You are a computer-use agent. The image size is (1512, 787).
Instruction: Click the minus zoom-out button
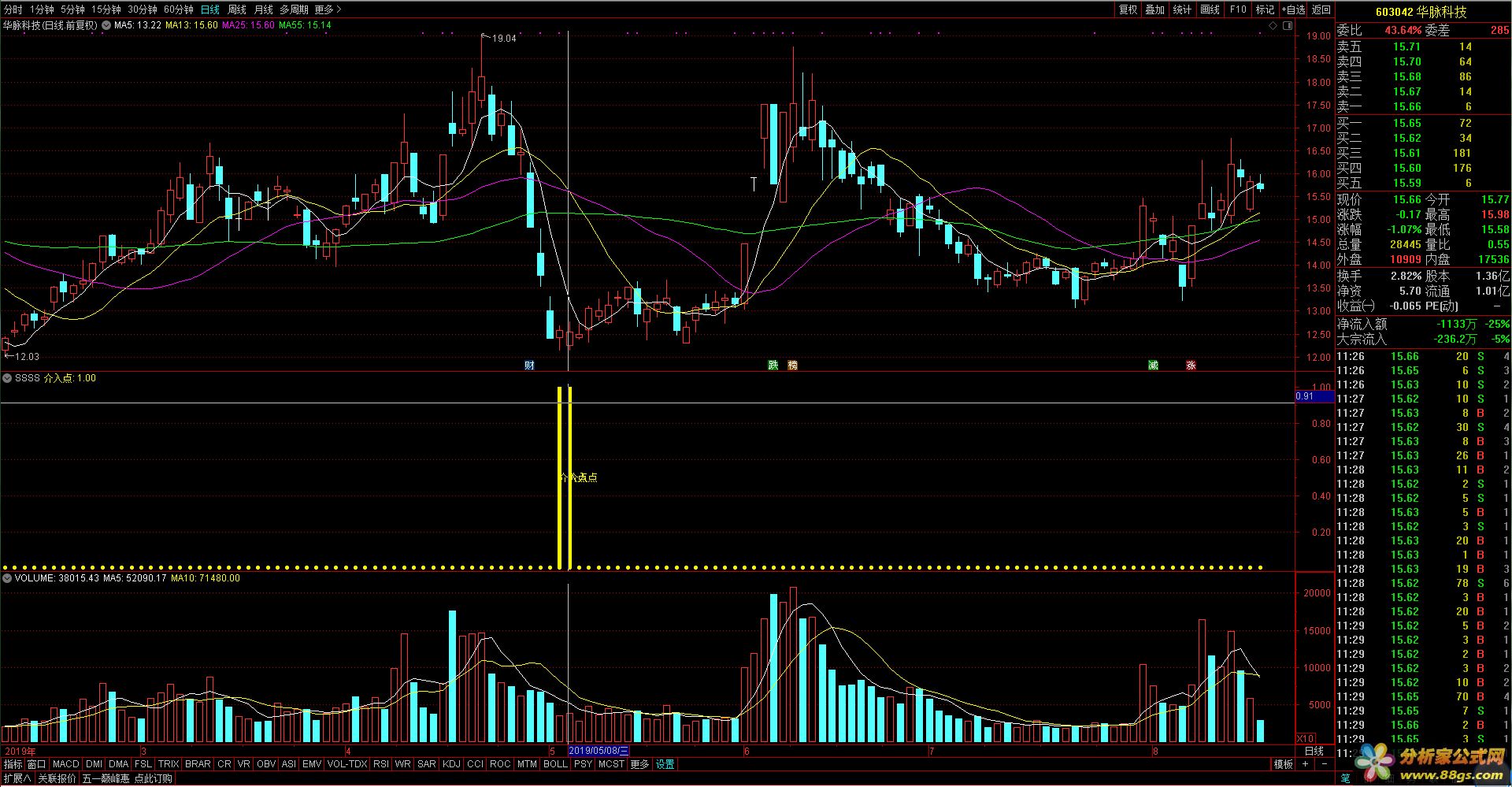[x=1324, y=764]
